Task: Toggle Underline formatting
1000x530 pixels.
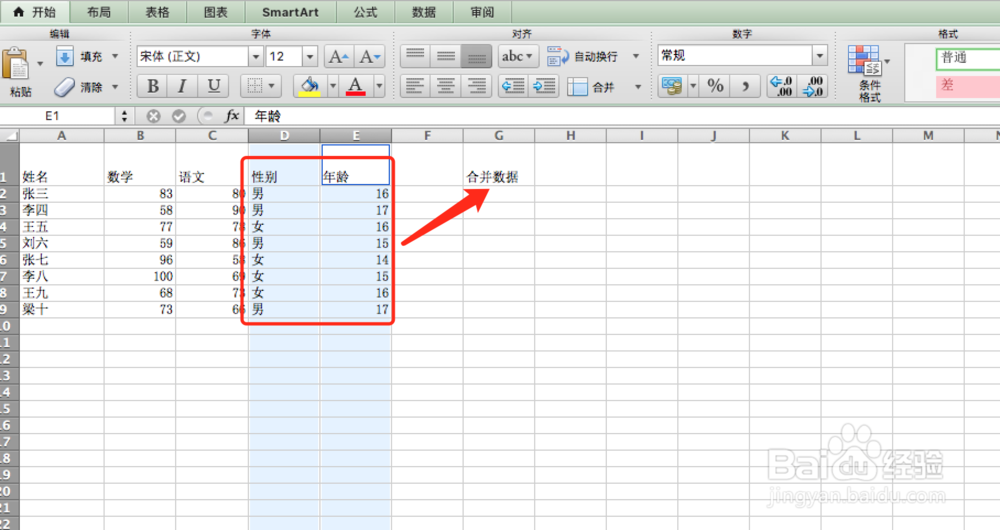Action: [x=214, y=85]
